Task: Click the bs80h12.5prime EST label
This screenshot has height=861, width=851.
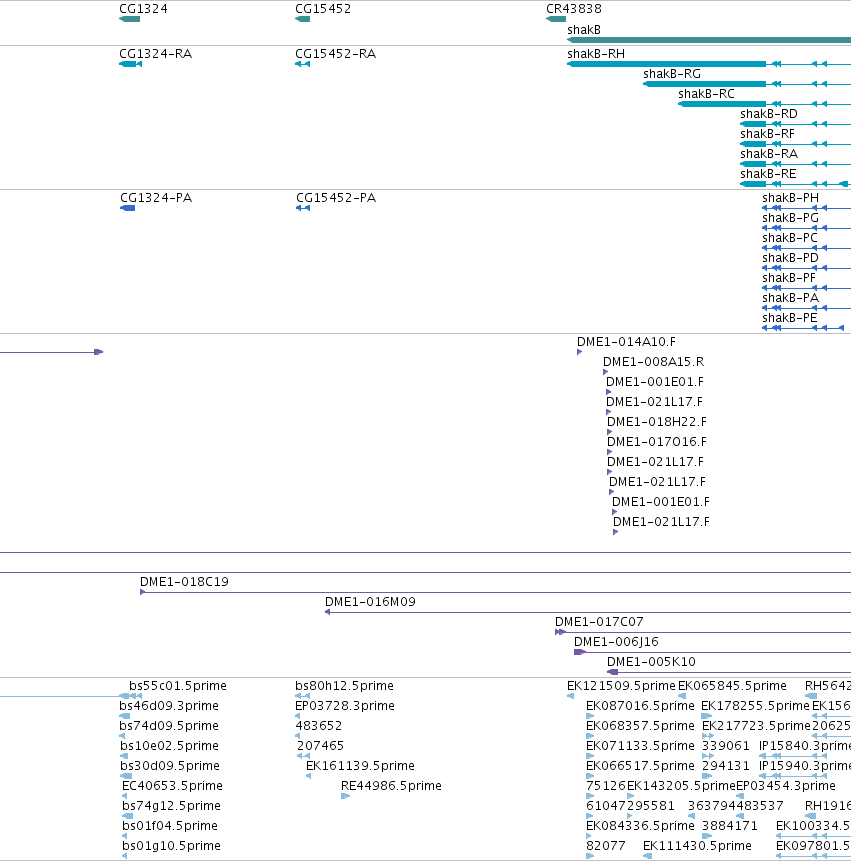Action: click(x=344, y=686)
